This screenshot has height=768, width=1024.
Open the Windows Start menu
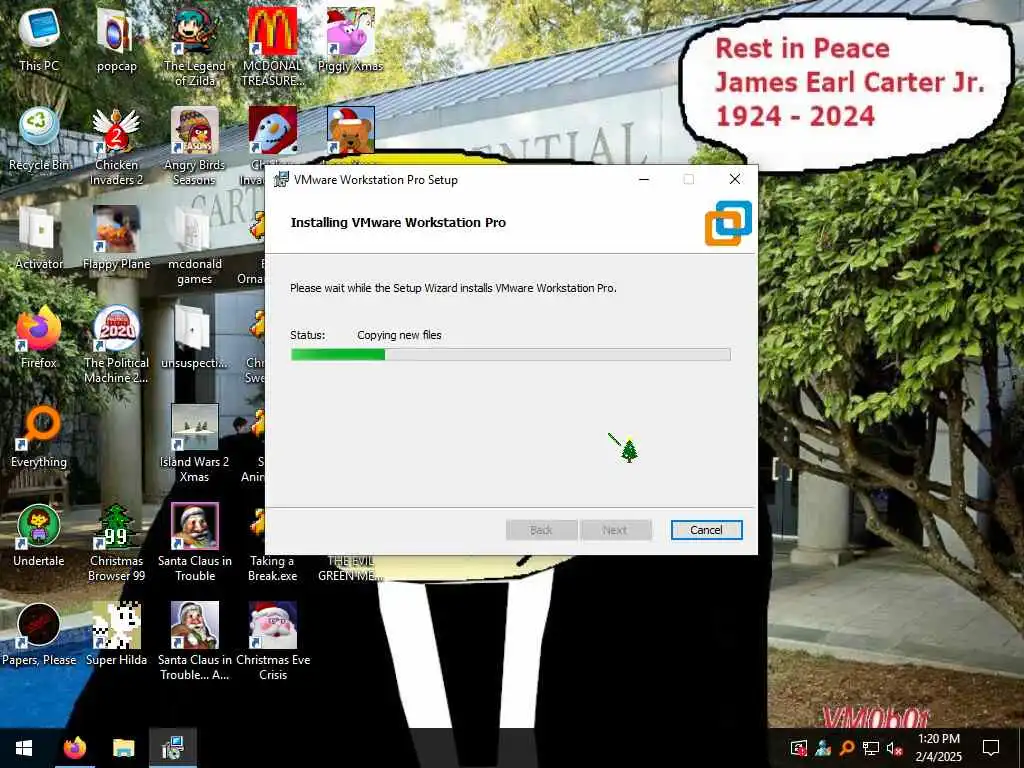pos(24,748)
